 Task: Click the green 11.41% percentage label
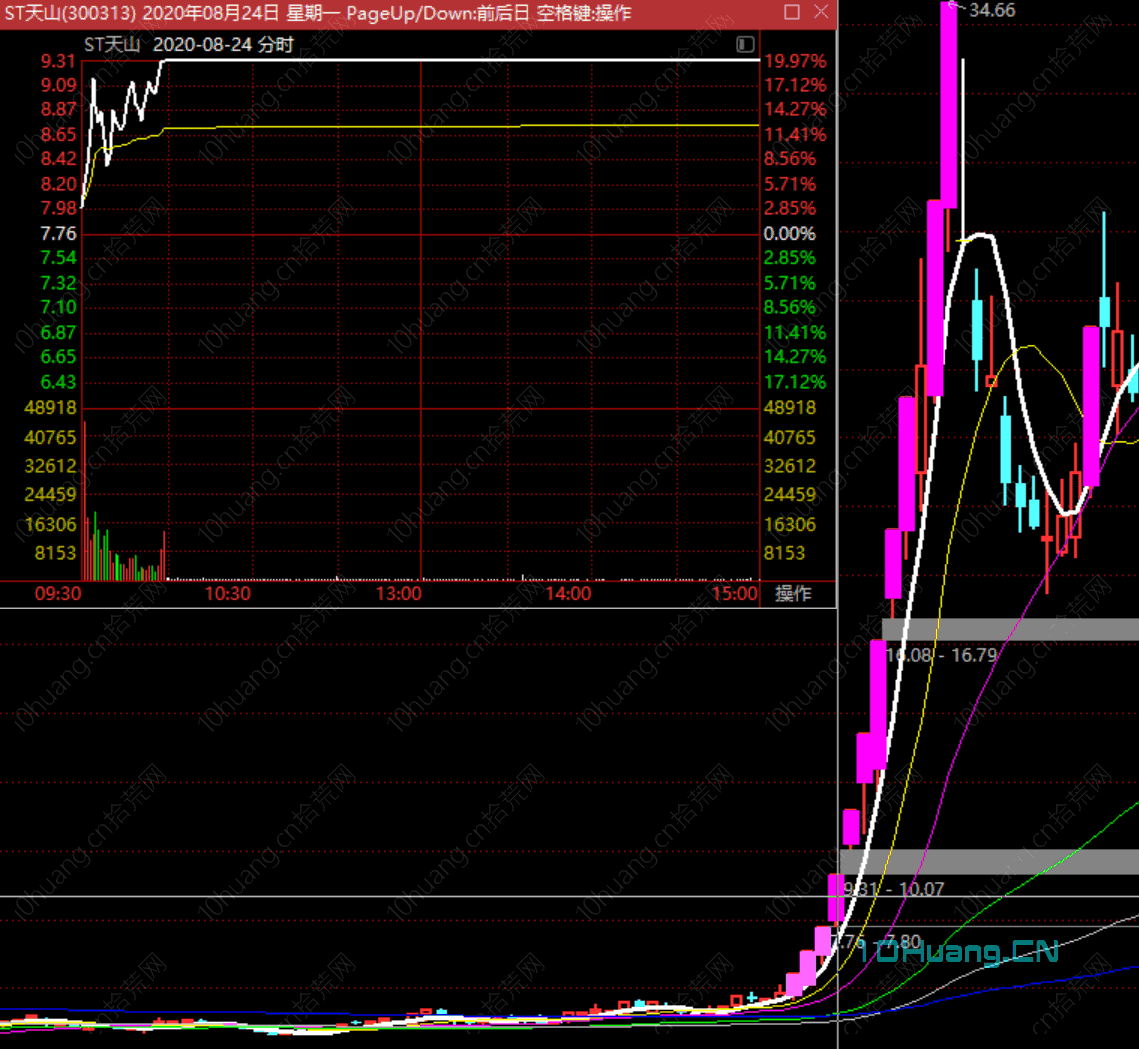click(795, 332)
